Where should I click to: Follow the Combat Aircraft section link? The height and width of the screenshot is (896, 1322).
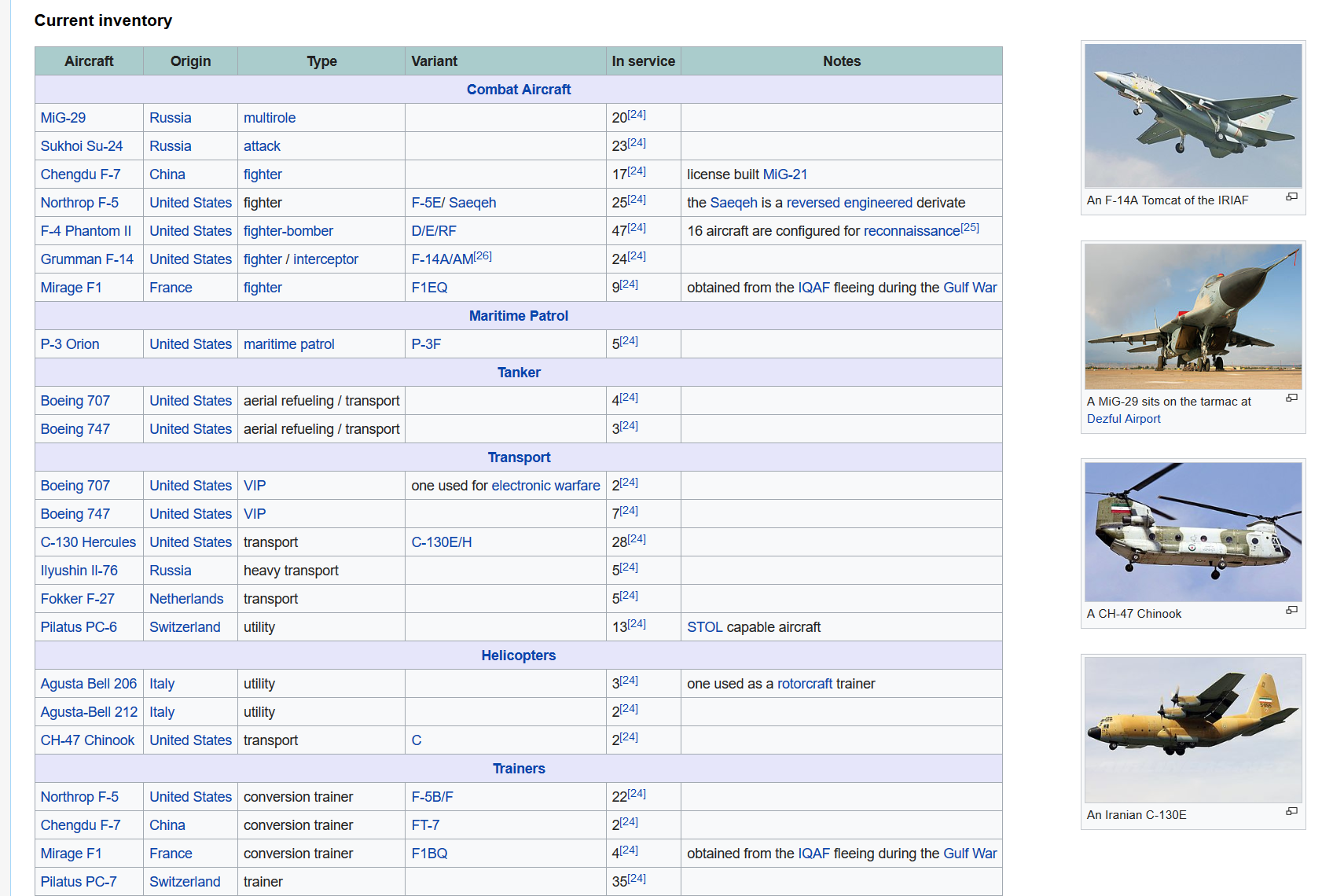click(519, 90)
